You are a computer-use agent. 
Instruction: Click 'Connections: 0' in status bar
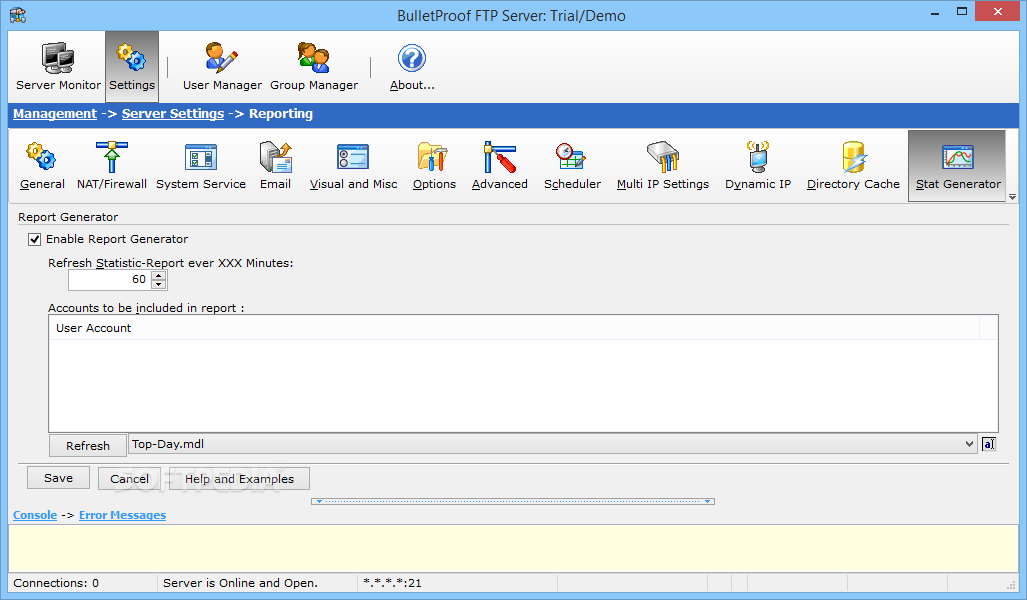tap(56, 583)
